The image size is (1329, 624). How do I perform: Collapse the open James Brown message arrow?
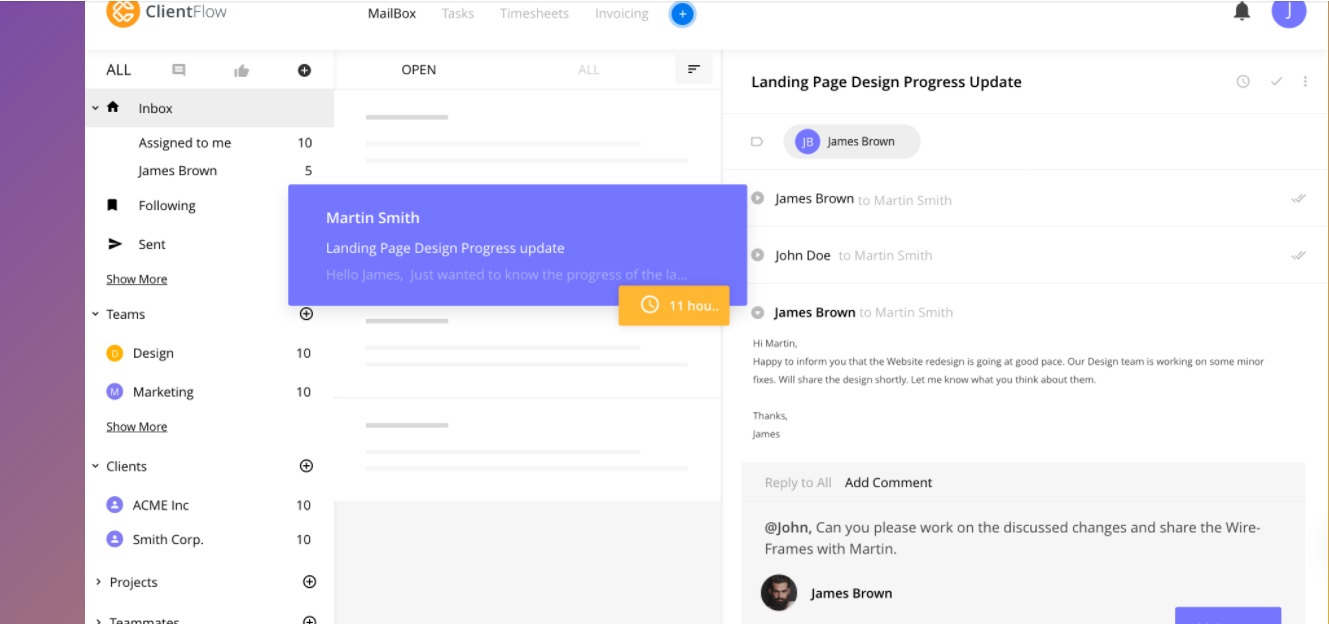[758, 313]
